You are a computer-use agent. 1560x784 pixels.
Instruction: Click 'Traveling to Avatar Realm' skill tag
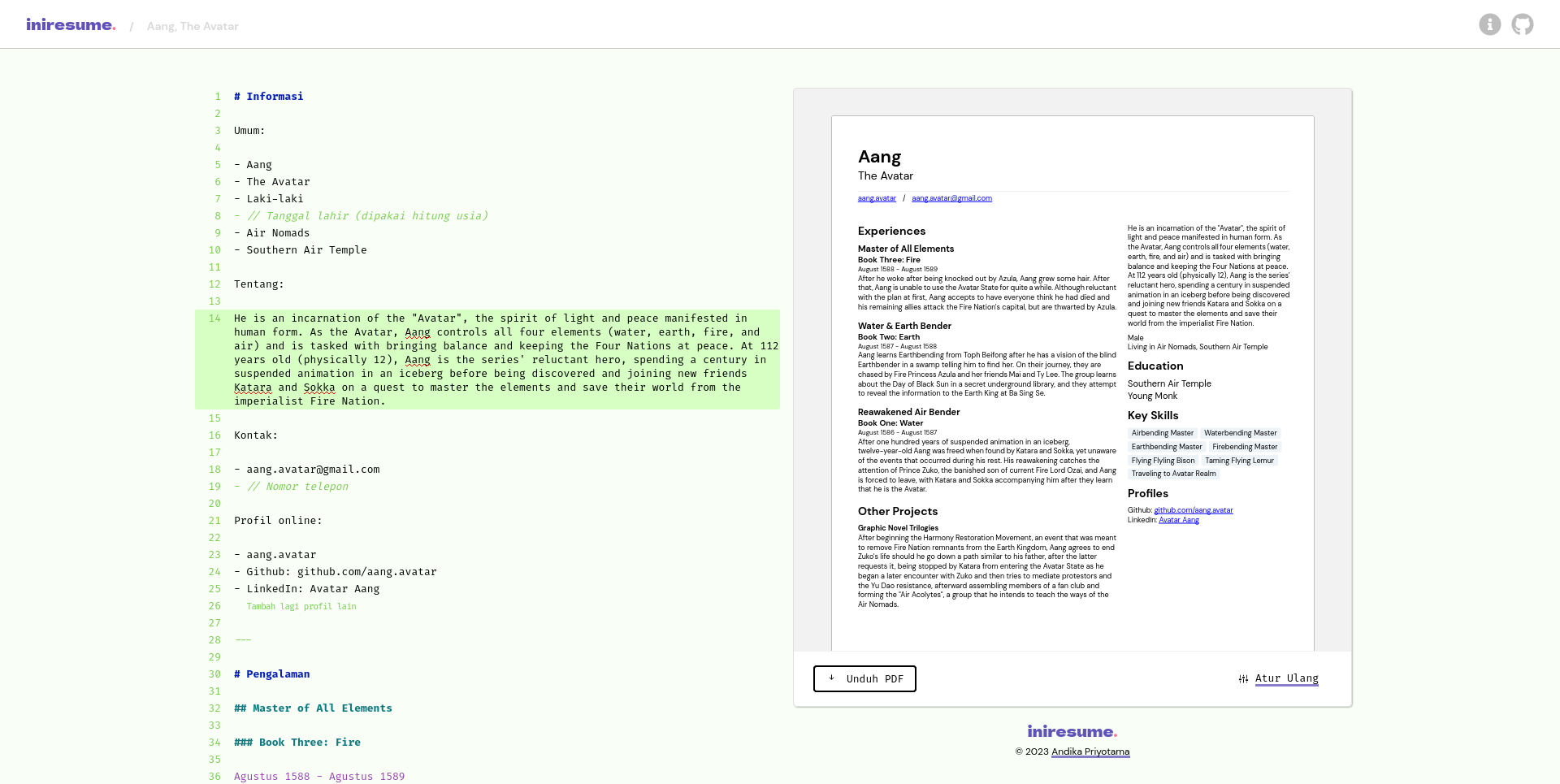tap(1174, 474)
